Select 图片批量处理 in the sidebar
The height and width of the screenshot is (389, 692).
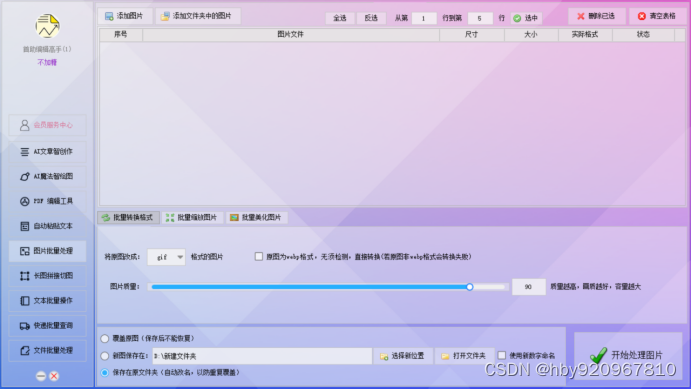coord(47,251)
